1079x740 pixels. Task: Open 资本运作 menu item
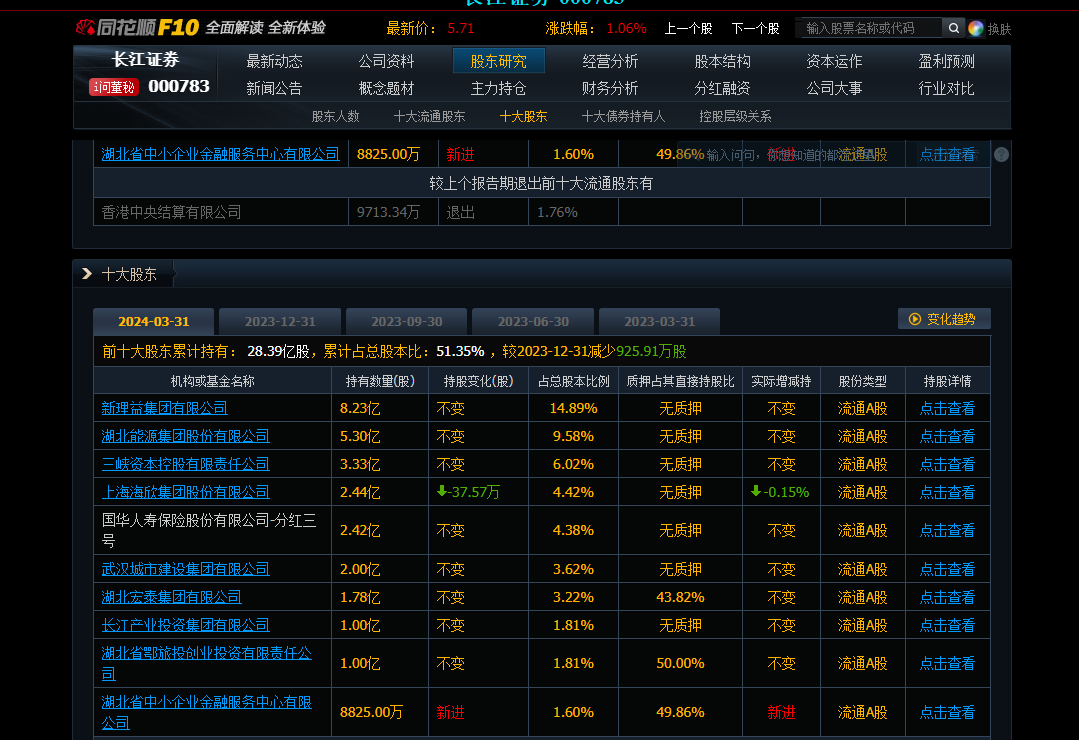[x=834, y=61]
